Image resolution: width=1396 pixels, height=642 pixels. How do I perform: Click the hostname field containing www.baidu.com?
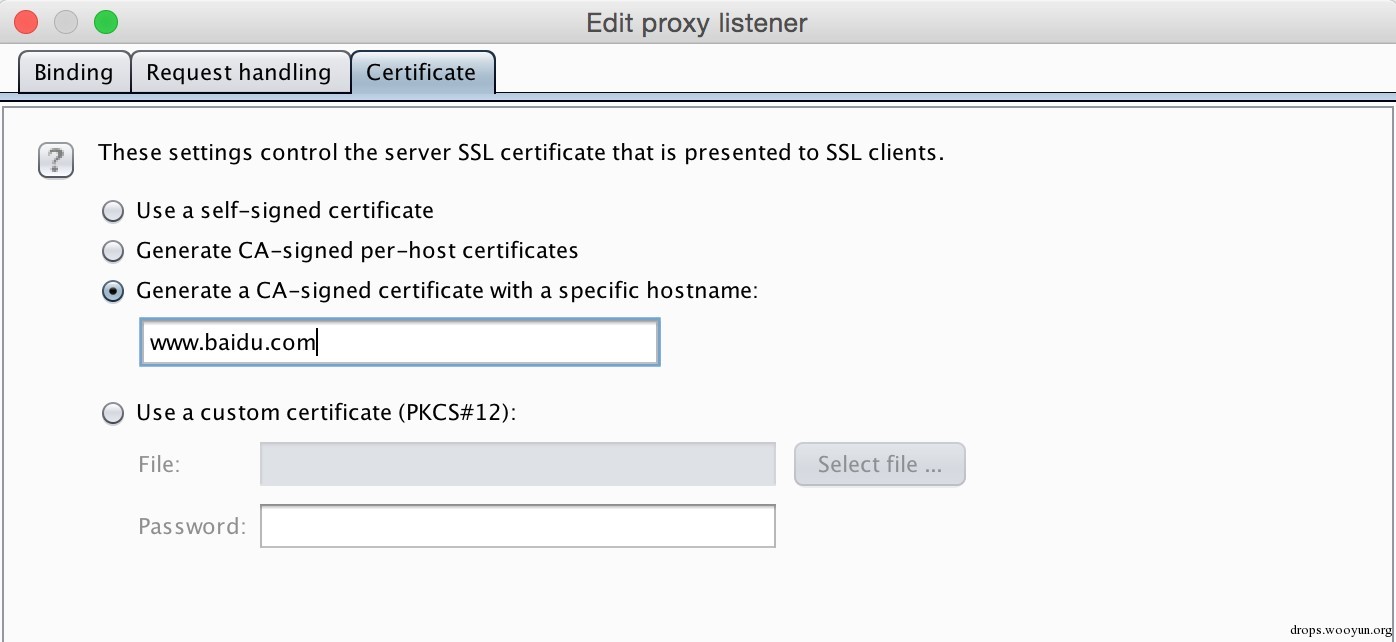[x=399, y=343]
